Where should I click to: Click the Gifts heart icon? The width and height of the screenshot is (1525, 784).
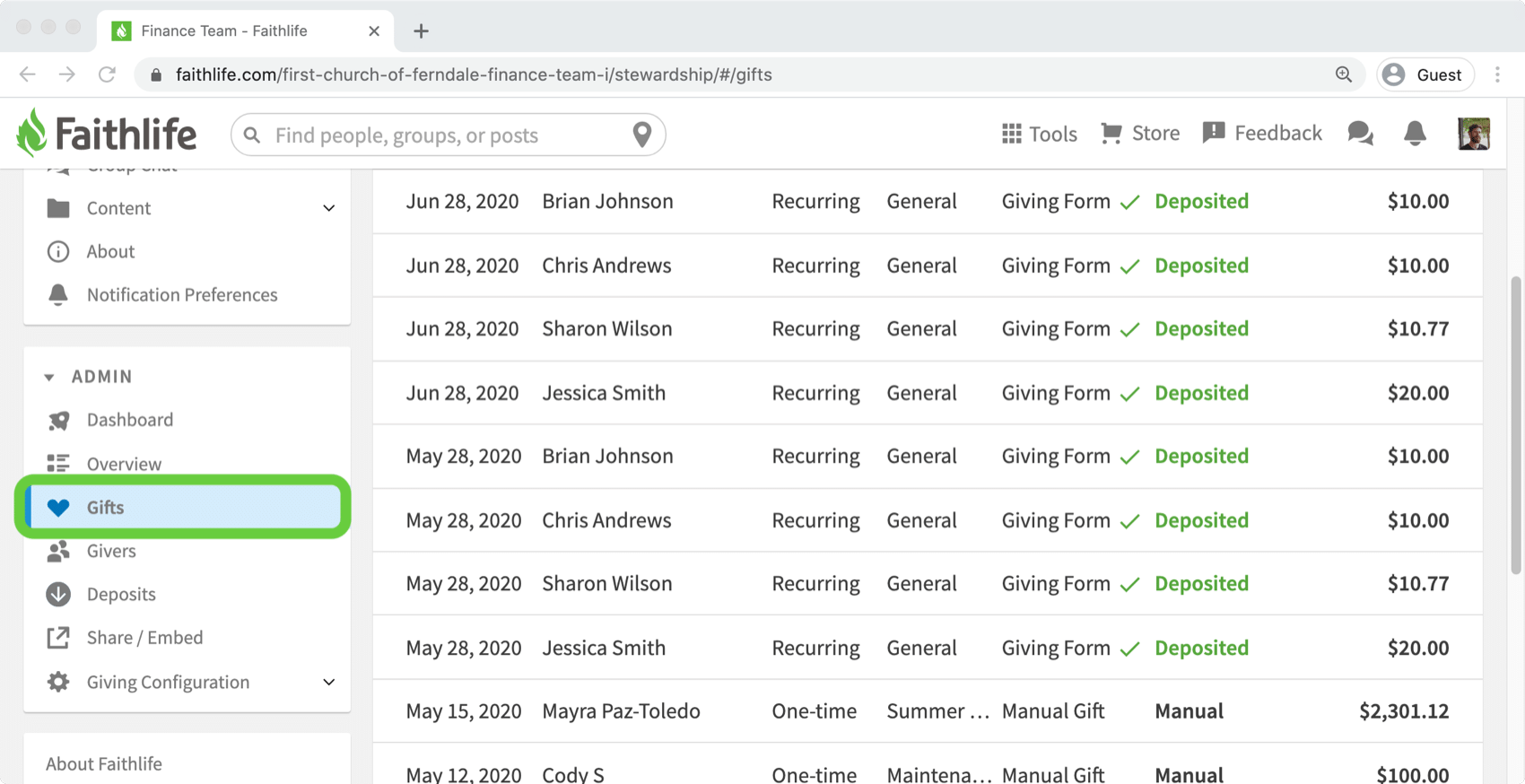click(x=58, y=508)
